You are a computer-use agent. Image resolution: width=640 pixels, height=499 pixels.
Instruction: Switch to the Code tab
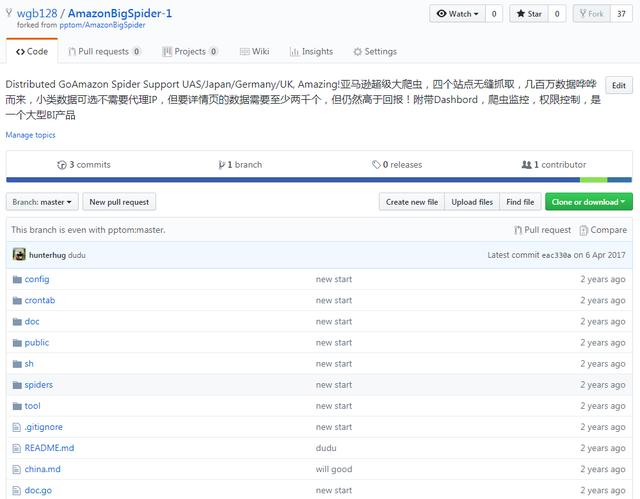(32, 52)
